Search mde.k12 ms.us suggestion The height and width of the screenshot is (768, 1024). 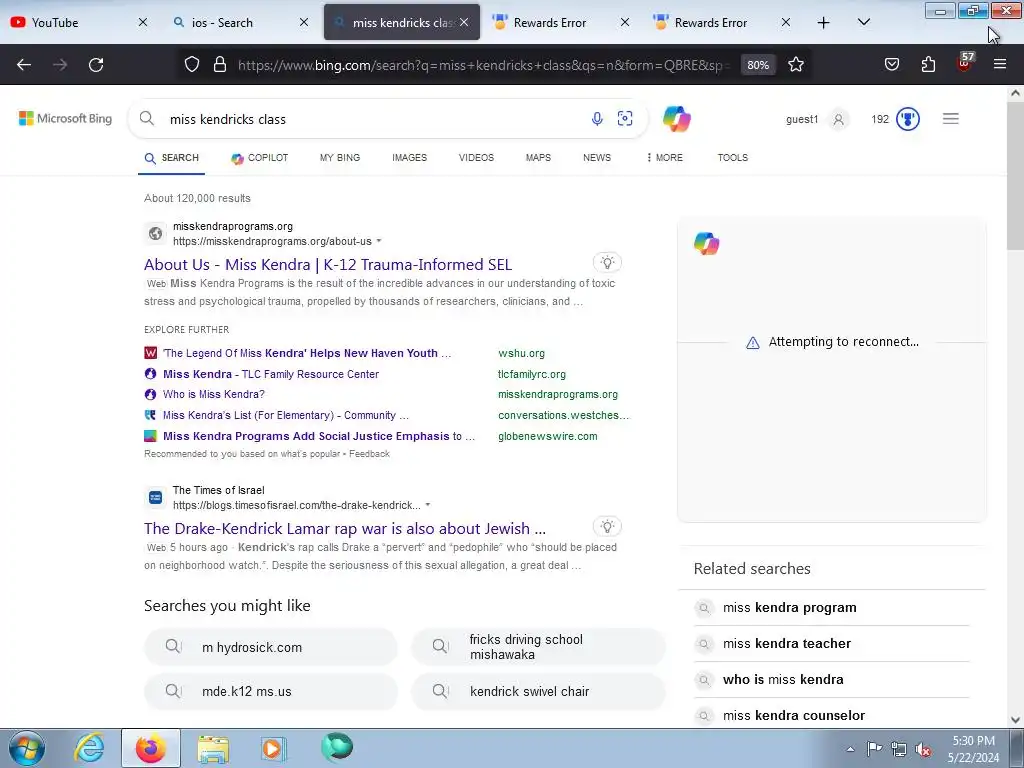click(x=271, y=692)
